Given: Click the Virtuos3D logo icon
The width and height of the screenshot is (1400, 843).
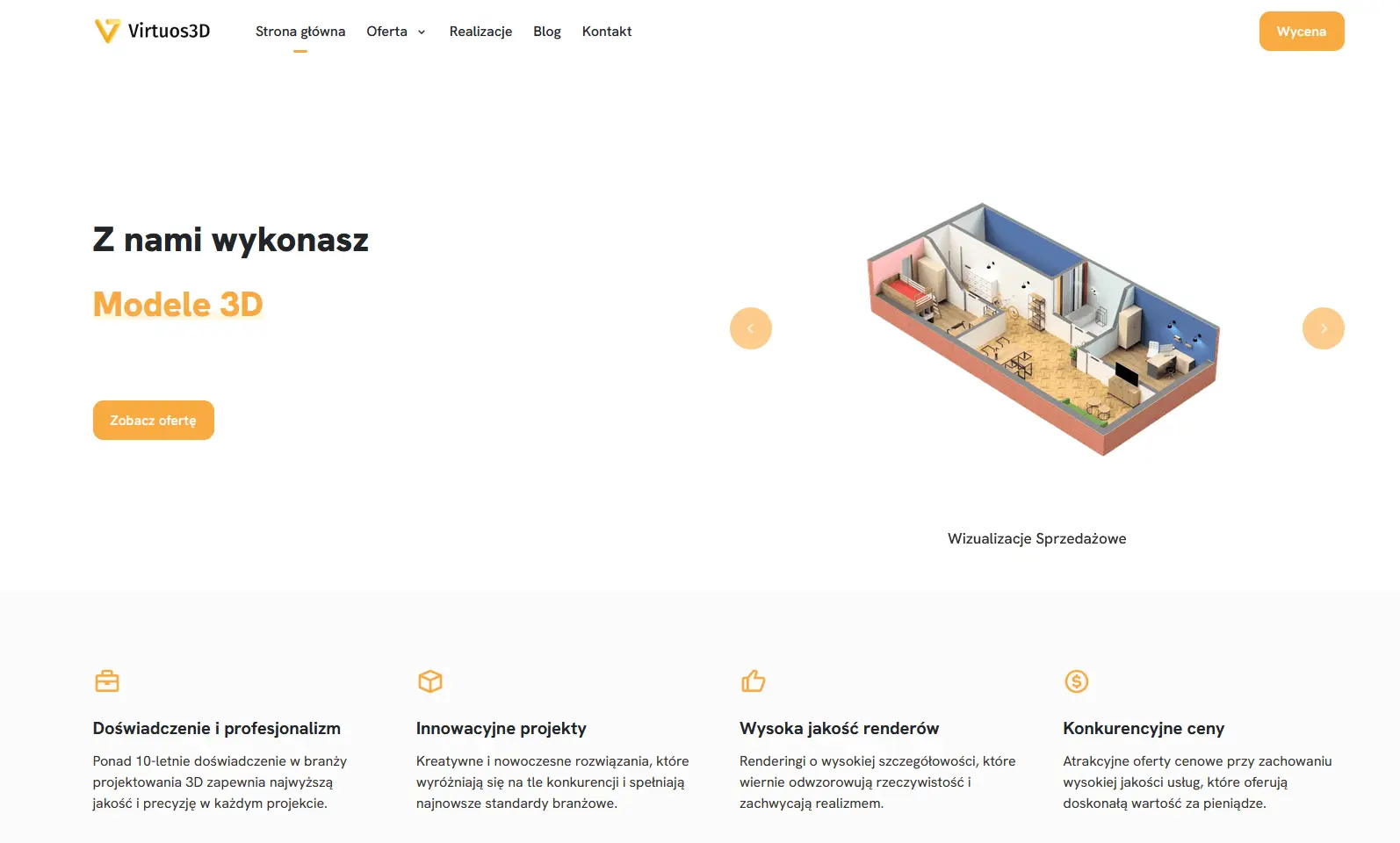Looking at the screenshot, I should click(106, 31).
